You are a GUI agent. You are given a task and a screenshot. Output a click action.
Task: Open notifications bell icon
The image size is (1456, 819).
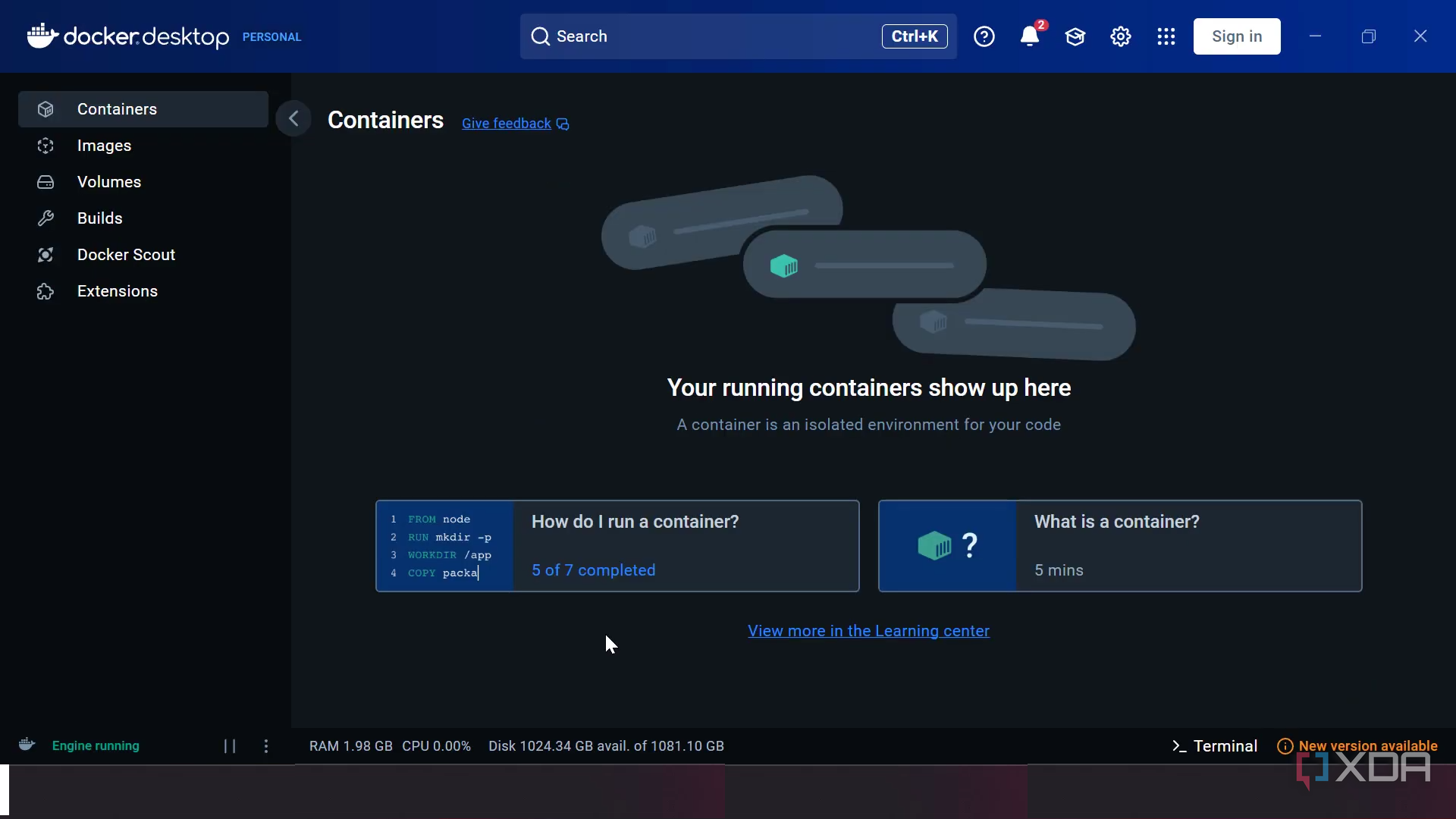[x=1030, y=36]
